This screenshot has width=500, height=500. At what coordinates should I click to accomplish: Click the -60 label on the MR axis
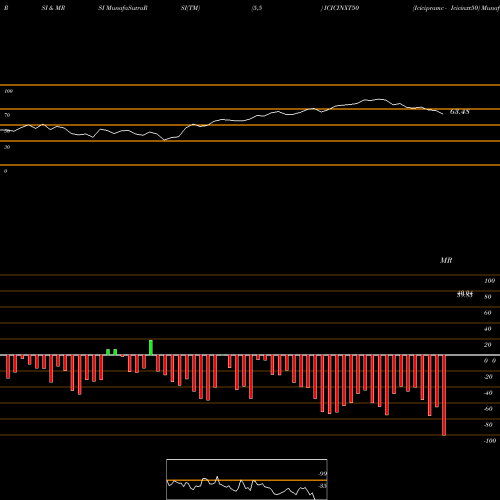coord(488,409)
